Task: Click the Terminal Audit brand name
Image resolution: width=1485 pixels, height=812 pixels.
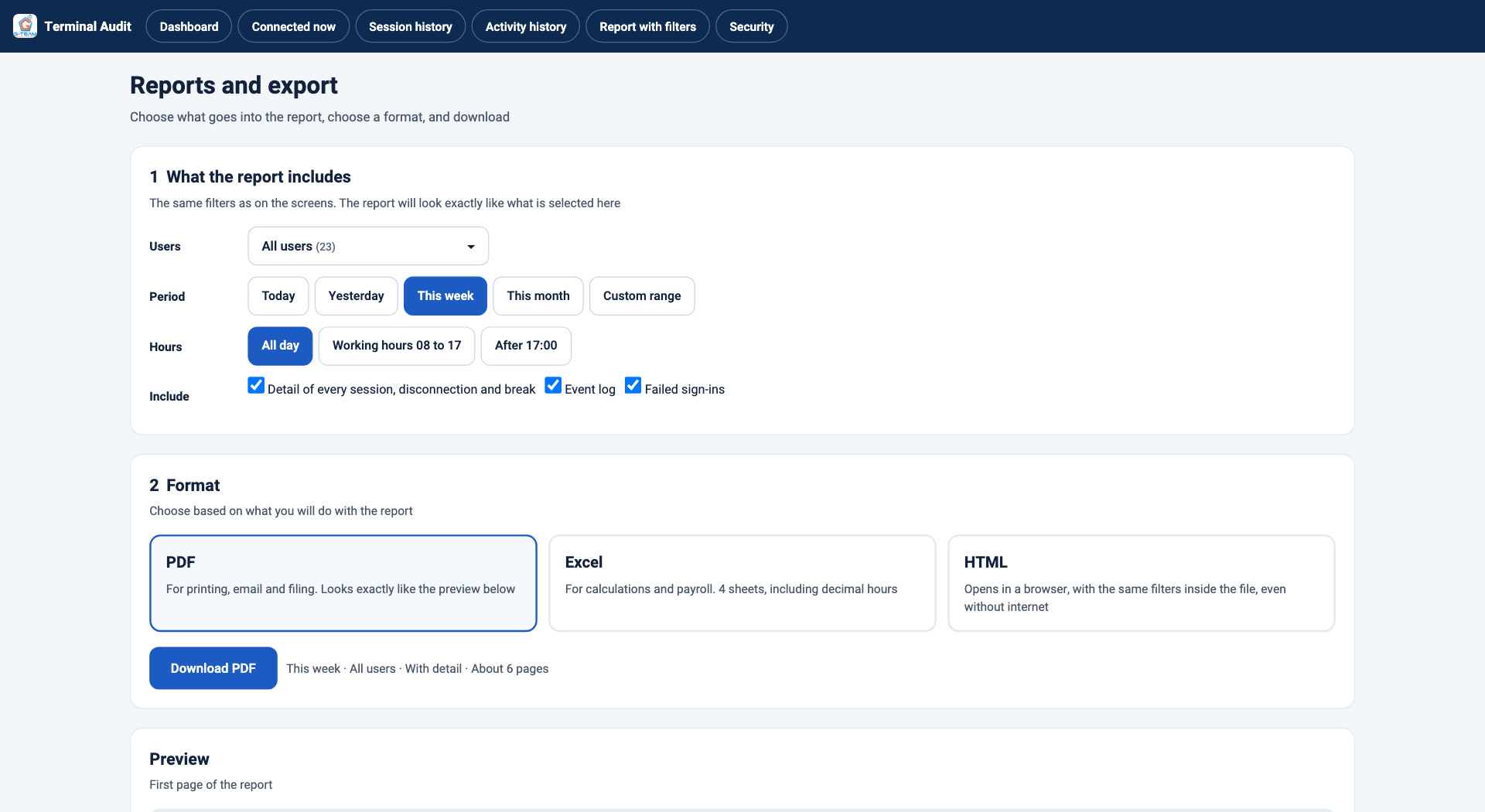Action: (x=87, y=26)
